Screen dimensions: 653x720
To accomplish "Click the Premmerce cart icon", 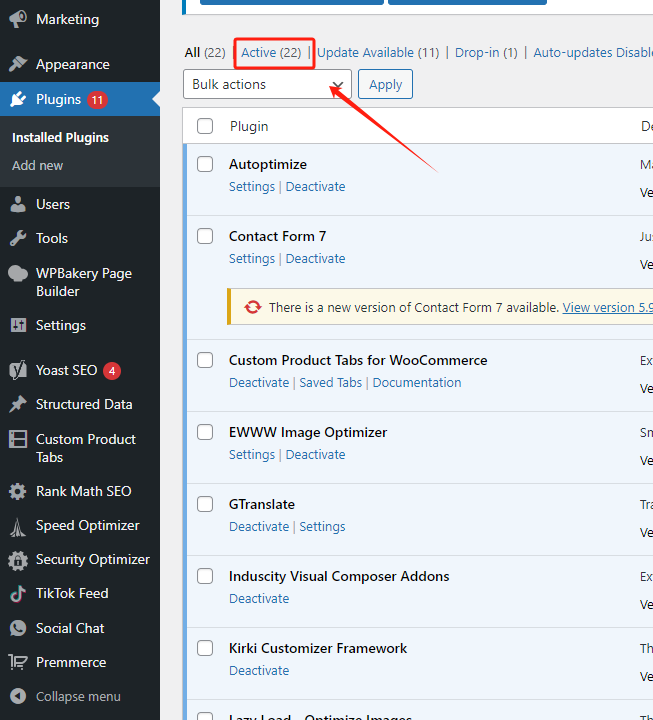I will [x=18, y=662].
